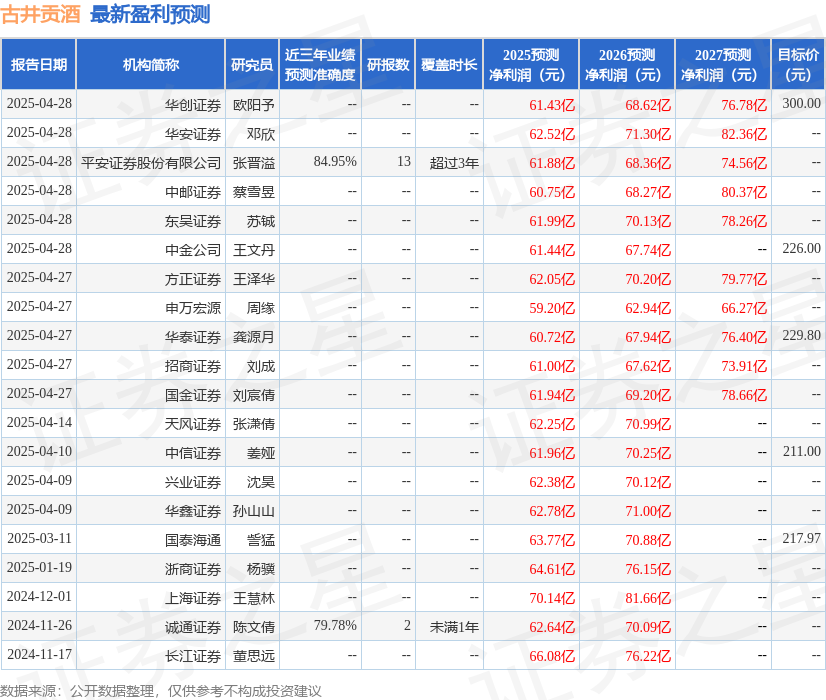
Task: Click the 84.95% accuracy value for 平安证券
Action: pos(336,162)
